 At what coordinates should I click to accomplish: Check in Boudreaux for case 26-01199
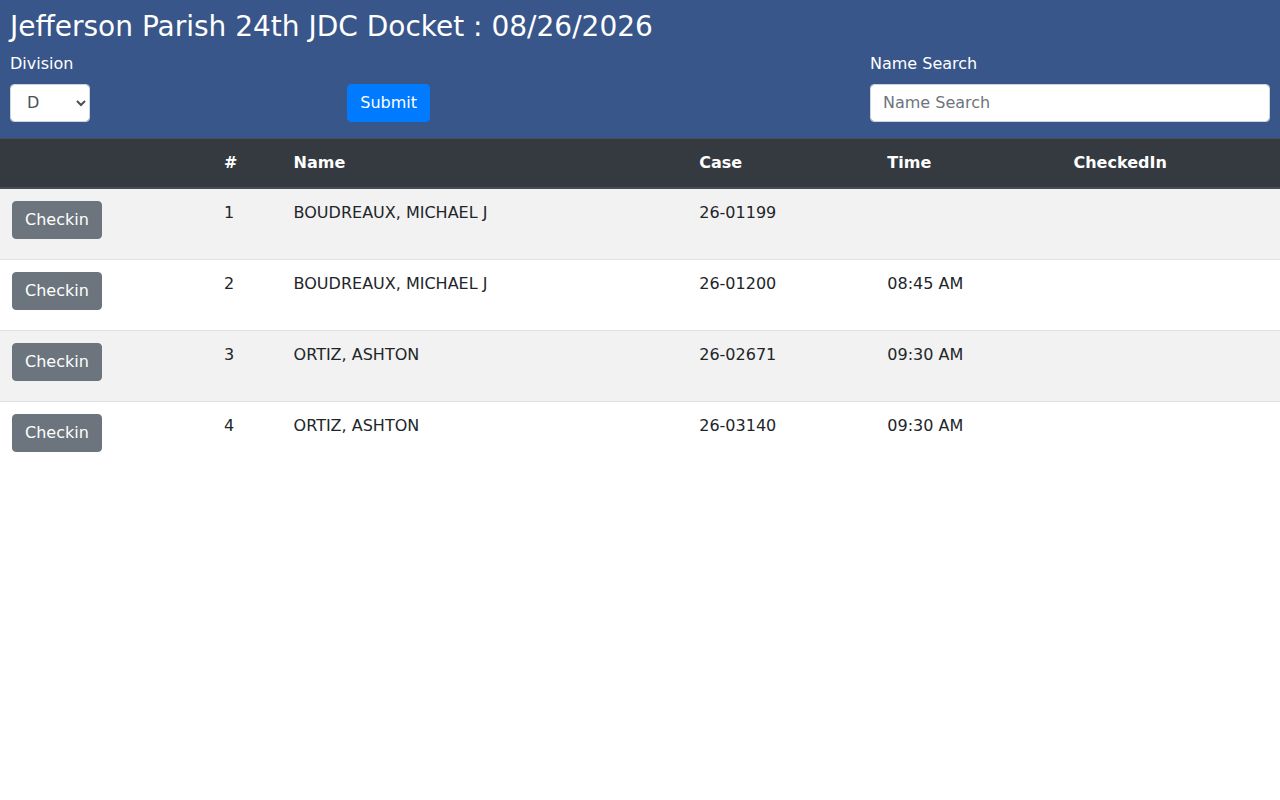(x=57, y=220)
